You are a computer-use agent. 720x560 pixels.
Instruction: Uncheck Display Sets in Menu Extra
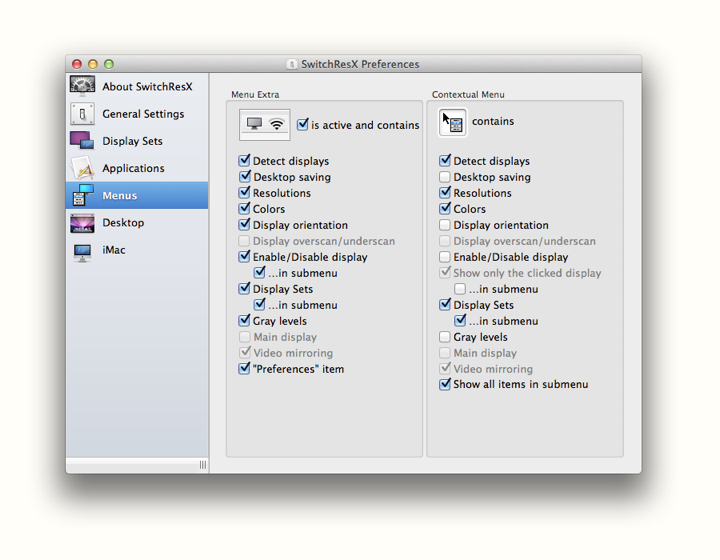click(x=244, y=288)
